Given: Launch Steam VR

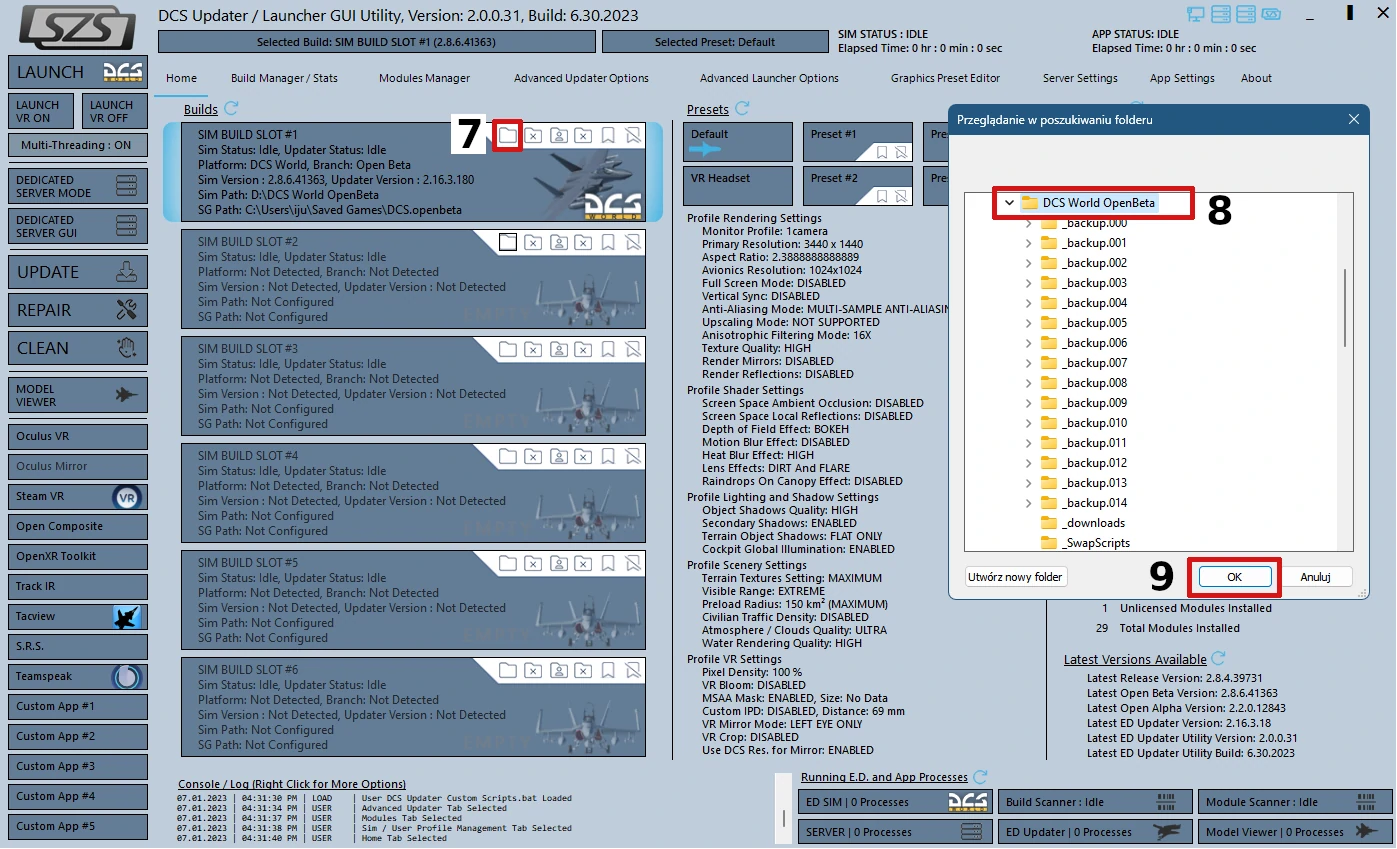Looking at the screenshot, I should pyautogui.click(x=78, y=497).
